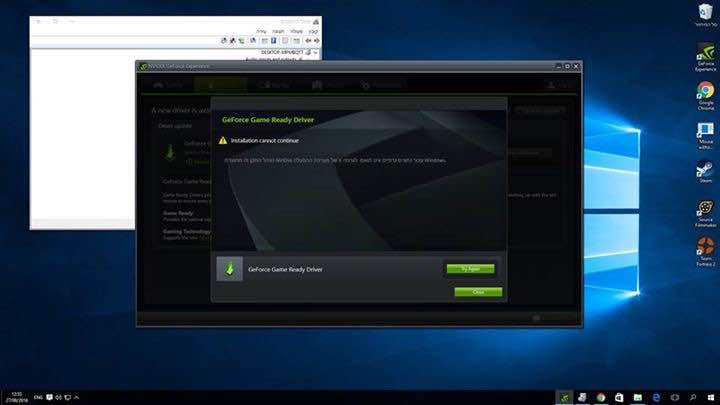Viewport: 720px width, 405px height.
Task: Switch to Device Manager on the taskbar
Action: [582, 397]
